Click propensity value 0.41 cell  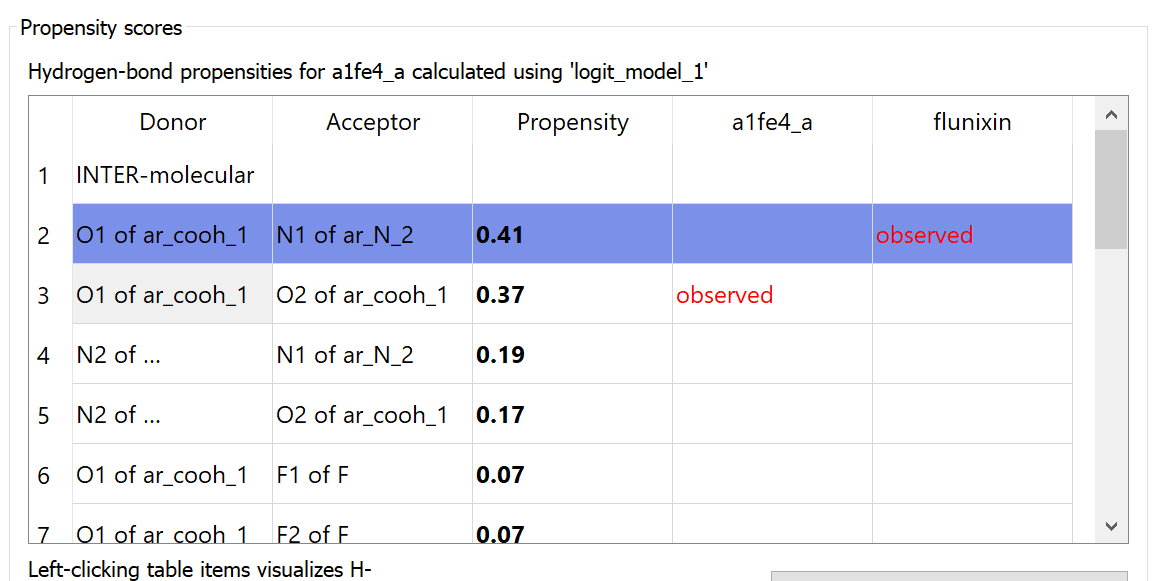click(572, 235)
